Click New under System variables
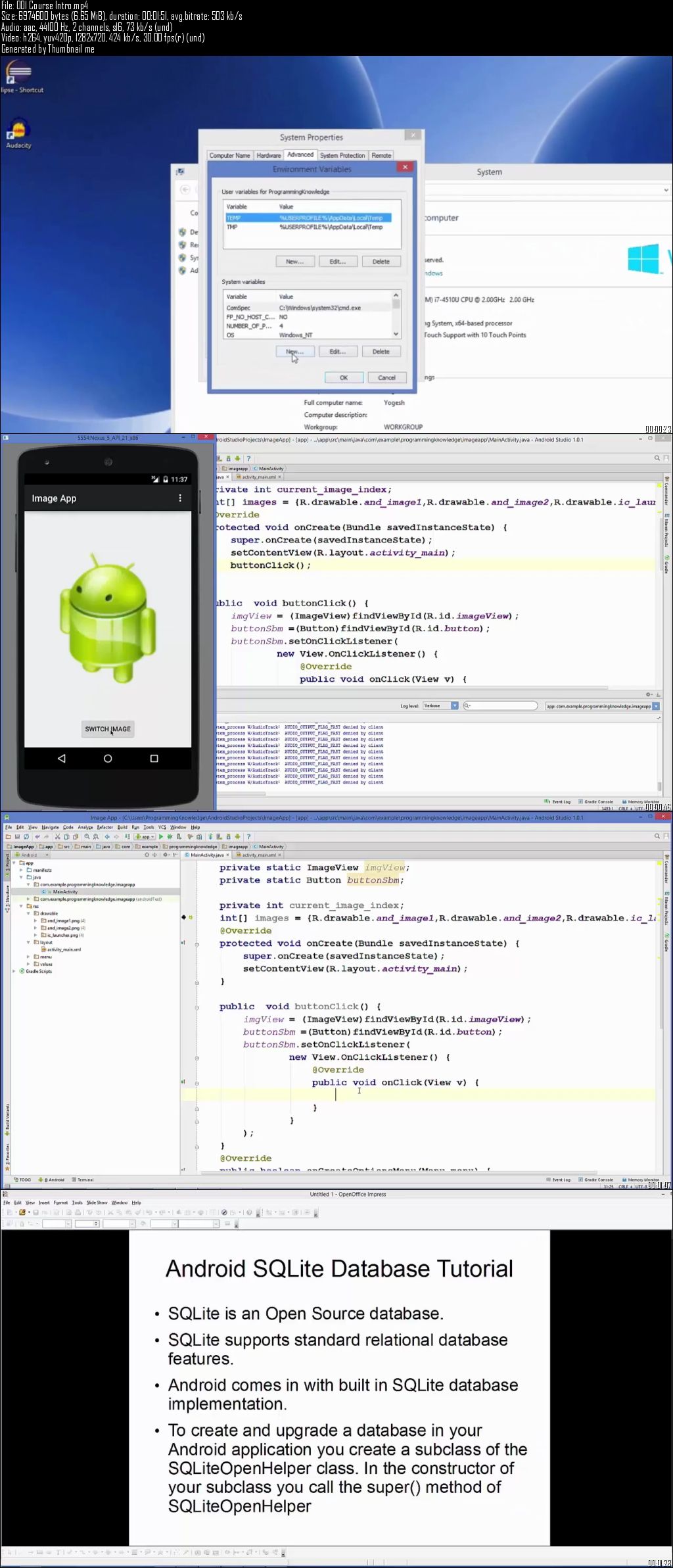Image resolution: width=673 pixels, height=1568 pixels. pyautogui.click(x=294, y=352)
